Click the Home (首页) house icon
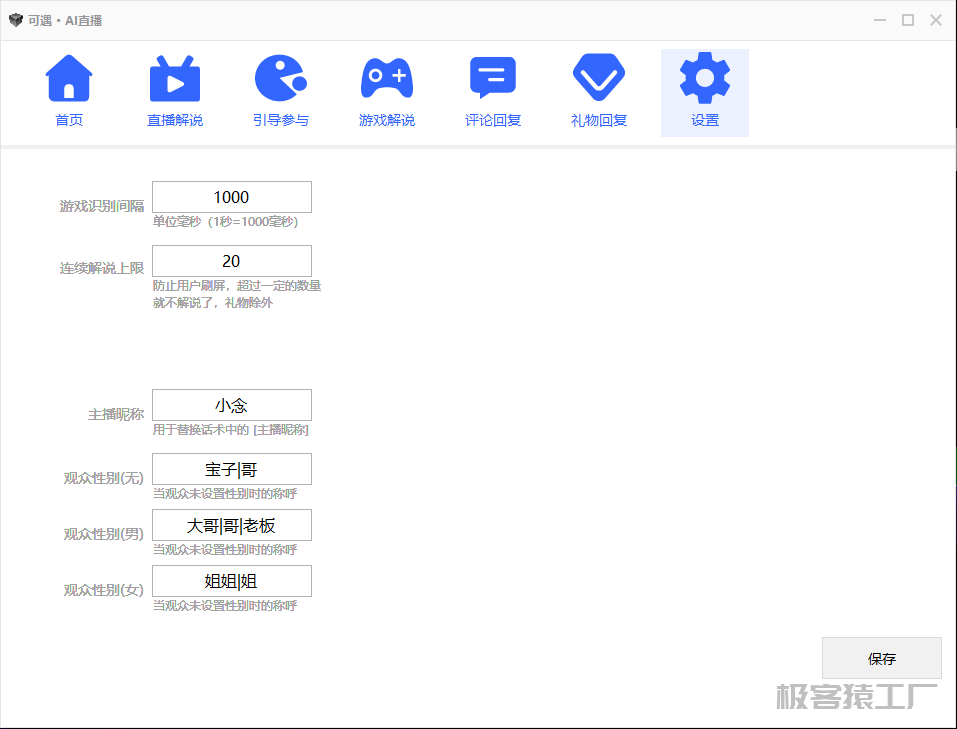957x729 pixels. point(69,78)
